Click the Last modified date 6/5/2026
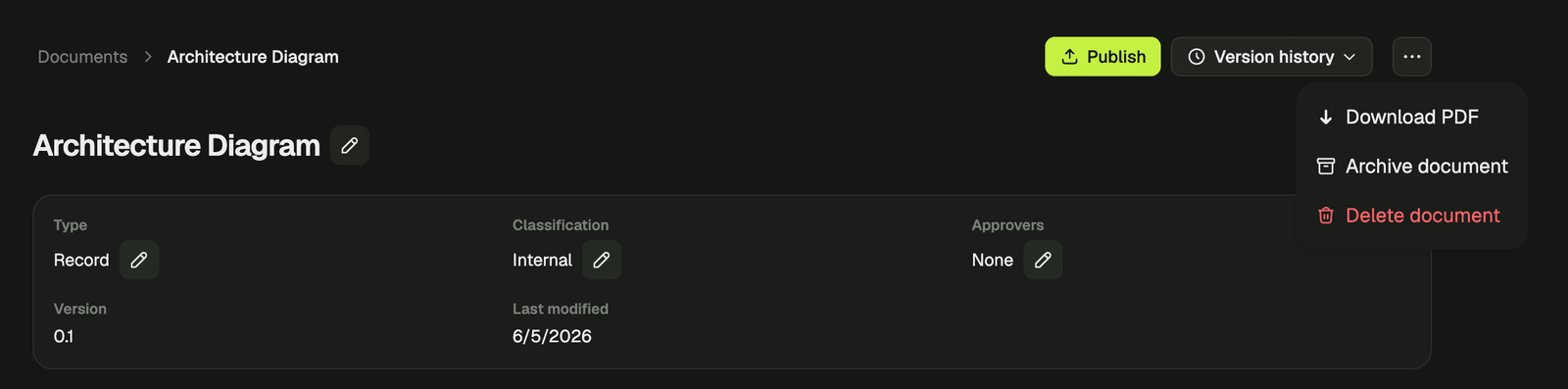Image resolution: width=1568 pixels, height=389 pixels. coord(552,336)
